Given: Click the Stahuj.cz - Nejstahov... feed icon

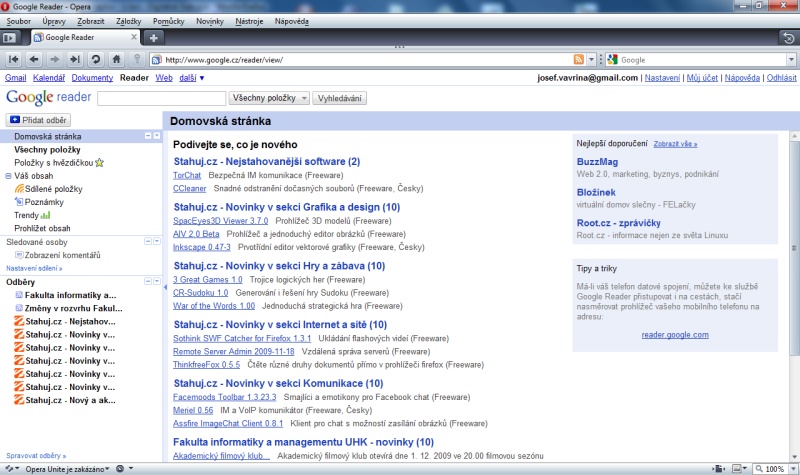Looking at the screenshot, I should point(19,321).
